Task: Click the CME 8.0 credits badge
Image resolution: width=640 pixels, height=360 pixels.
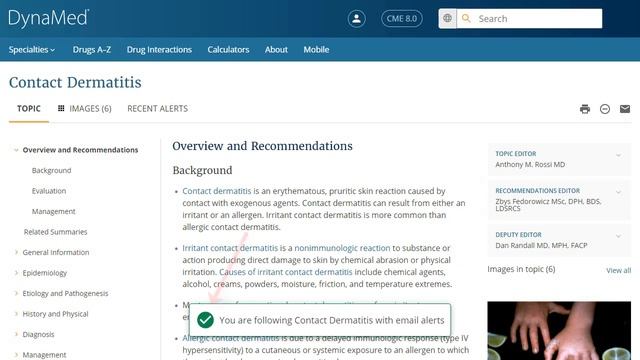Action: pos(402,19)
